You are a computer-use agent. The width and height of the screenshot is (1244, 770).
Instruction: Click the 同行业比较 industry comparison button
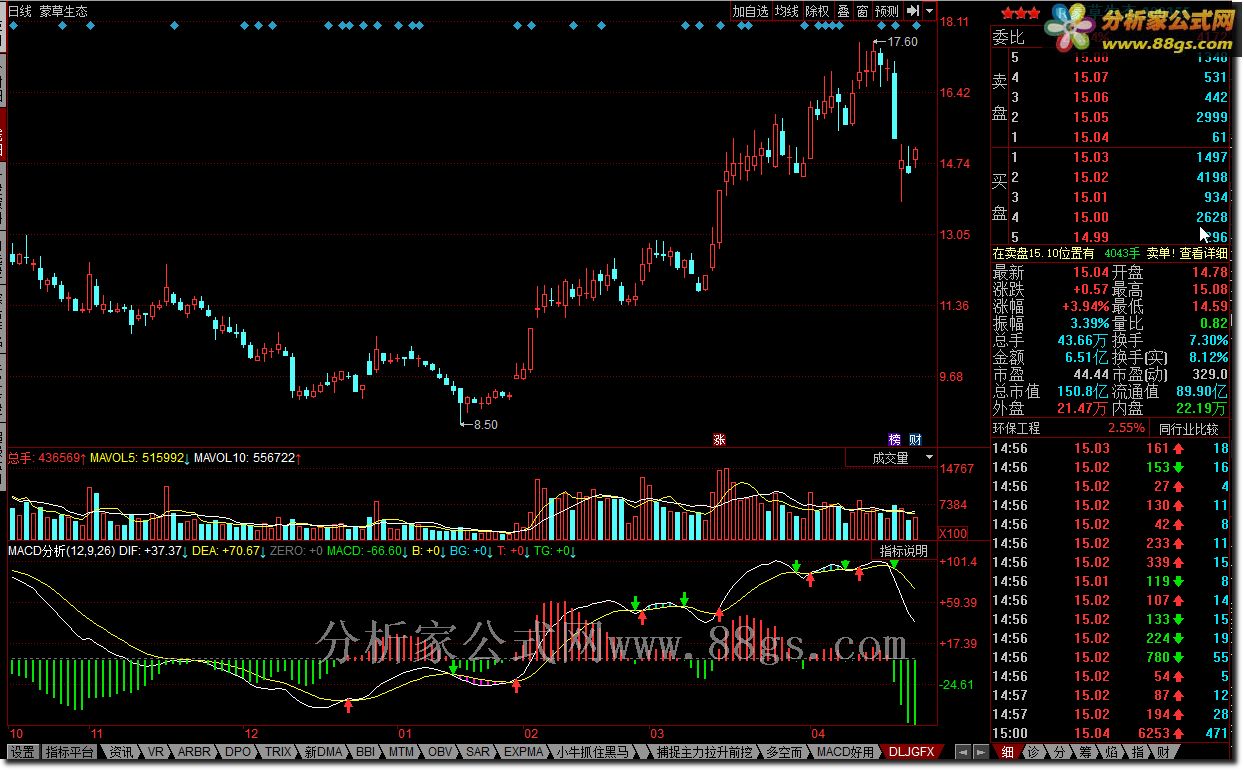[1188, 428]
